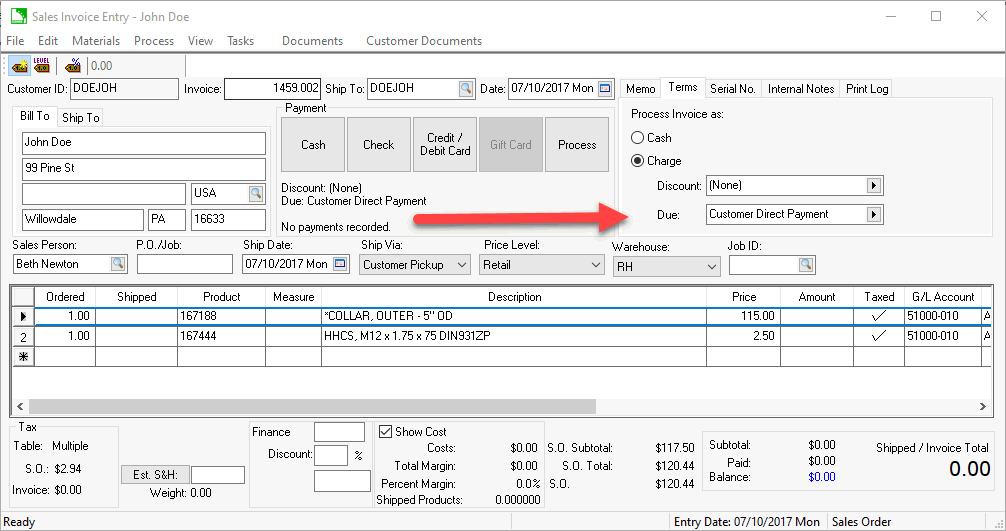Click the P.O./Job input field
The image size is (1006, 531).
pyautogui.click(x=184, y=264)
